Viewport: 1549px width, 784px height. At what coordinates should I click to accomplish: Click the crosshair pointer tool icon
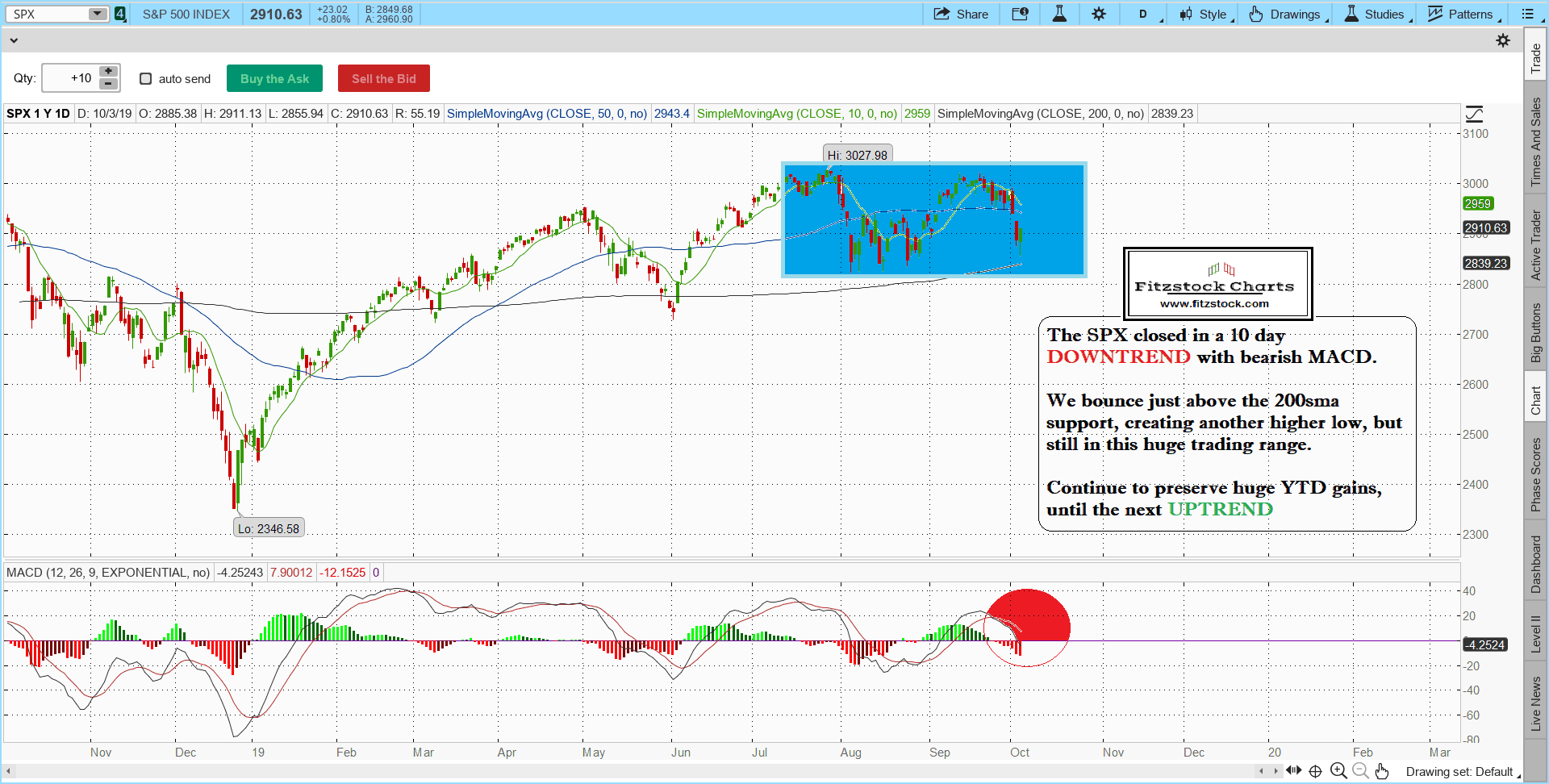[x=1315, y=771]
